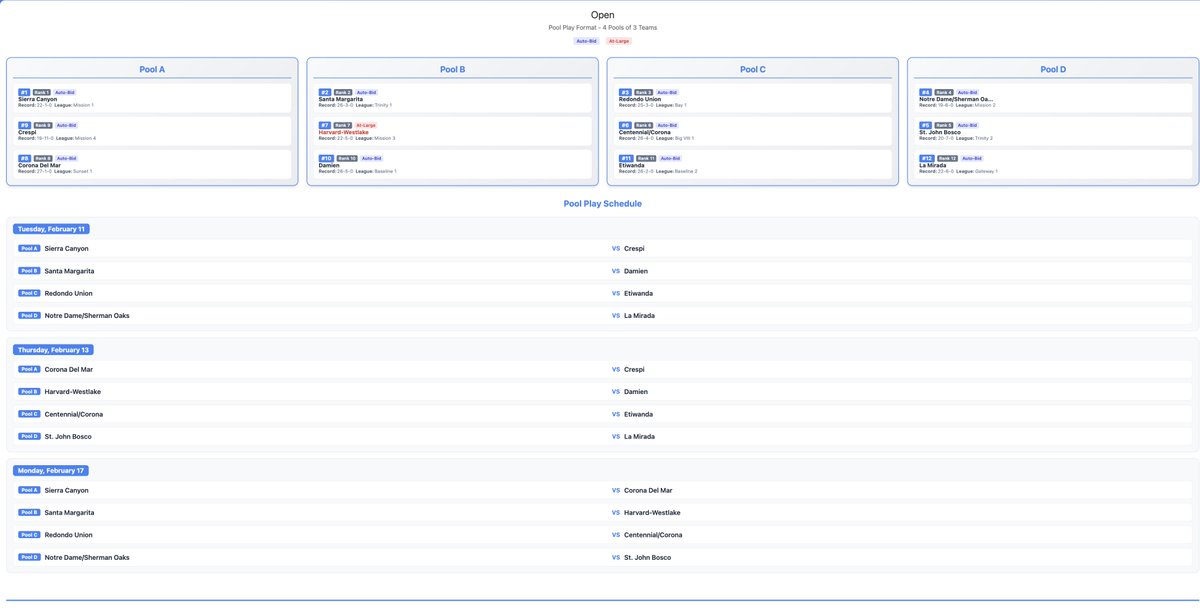Click the #10 seed badge for Damien

click(x=325, y=158)
